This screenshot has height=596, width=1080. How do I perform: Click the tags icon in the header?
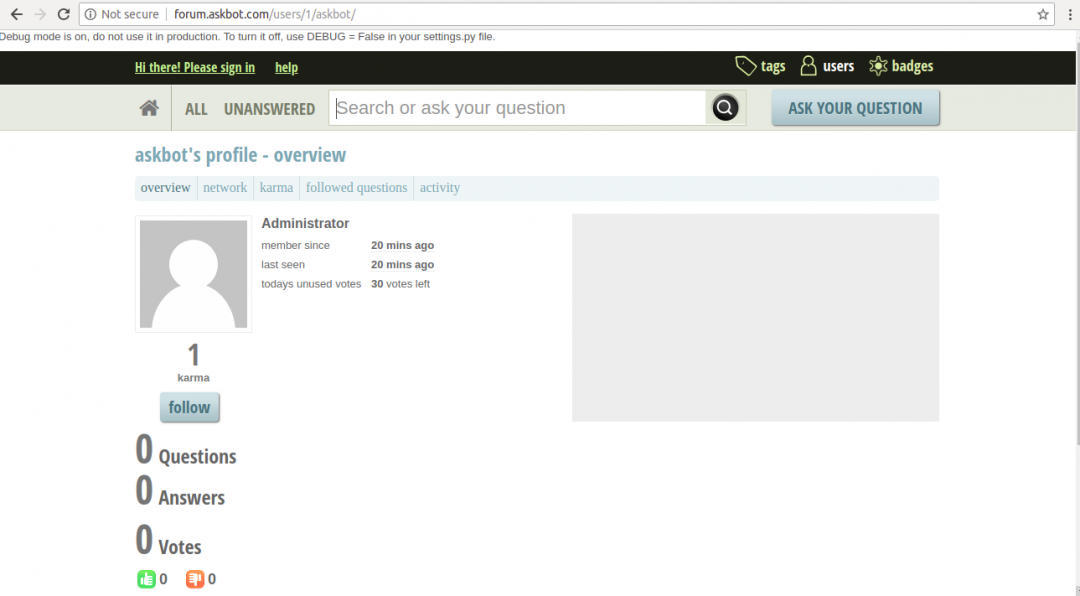(x=746, y=66)
